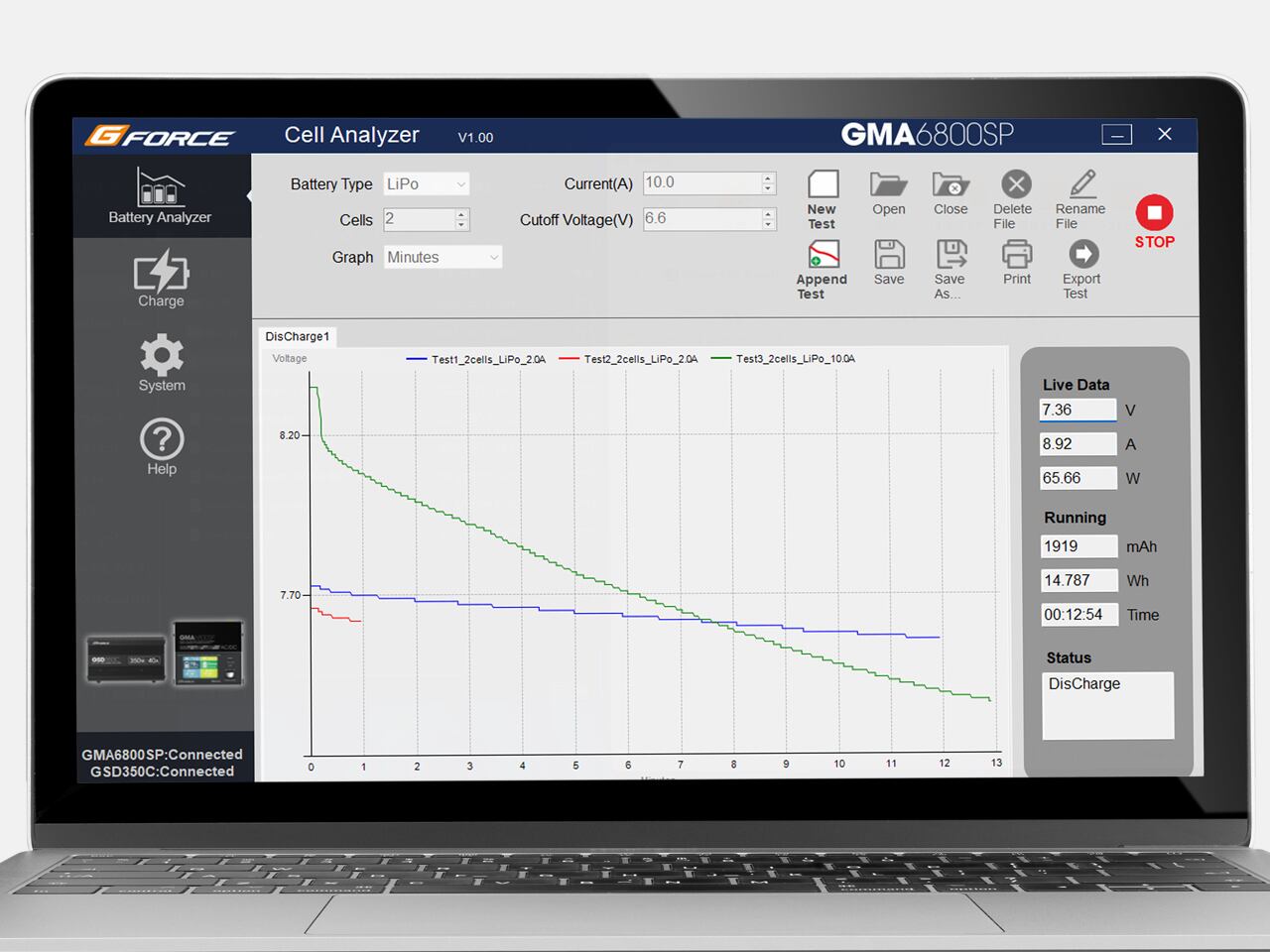Image resolution: width=1270 pixels, height=952 pixels.
Task: Click the Open file icon
Action: click(889, 184)
